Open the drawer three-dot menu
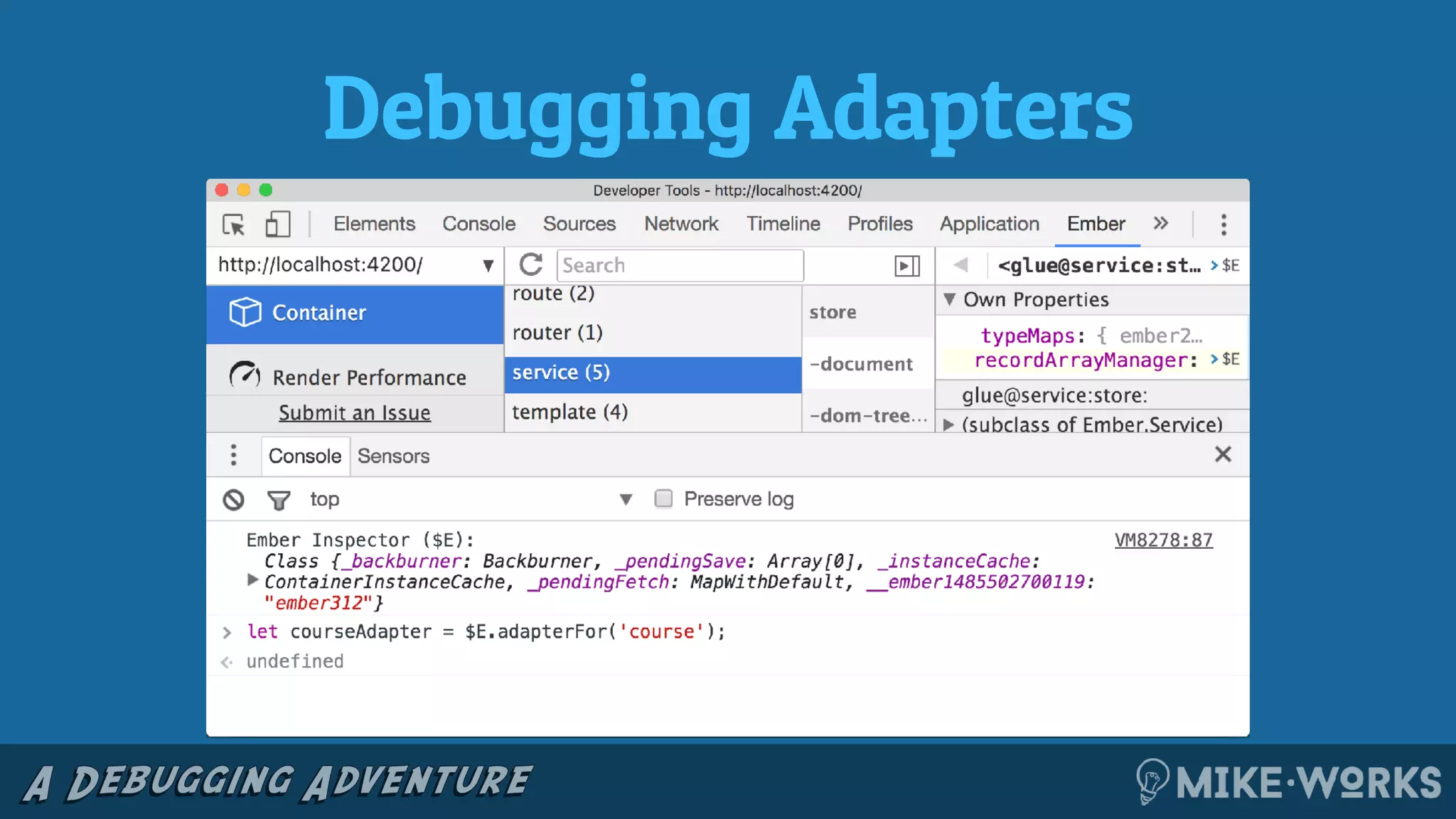The width and height of the screenshot is (1456, 819). [233, 455]
